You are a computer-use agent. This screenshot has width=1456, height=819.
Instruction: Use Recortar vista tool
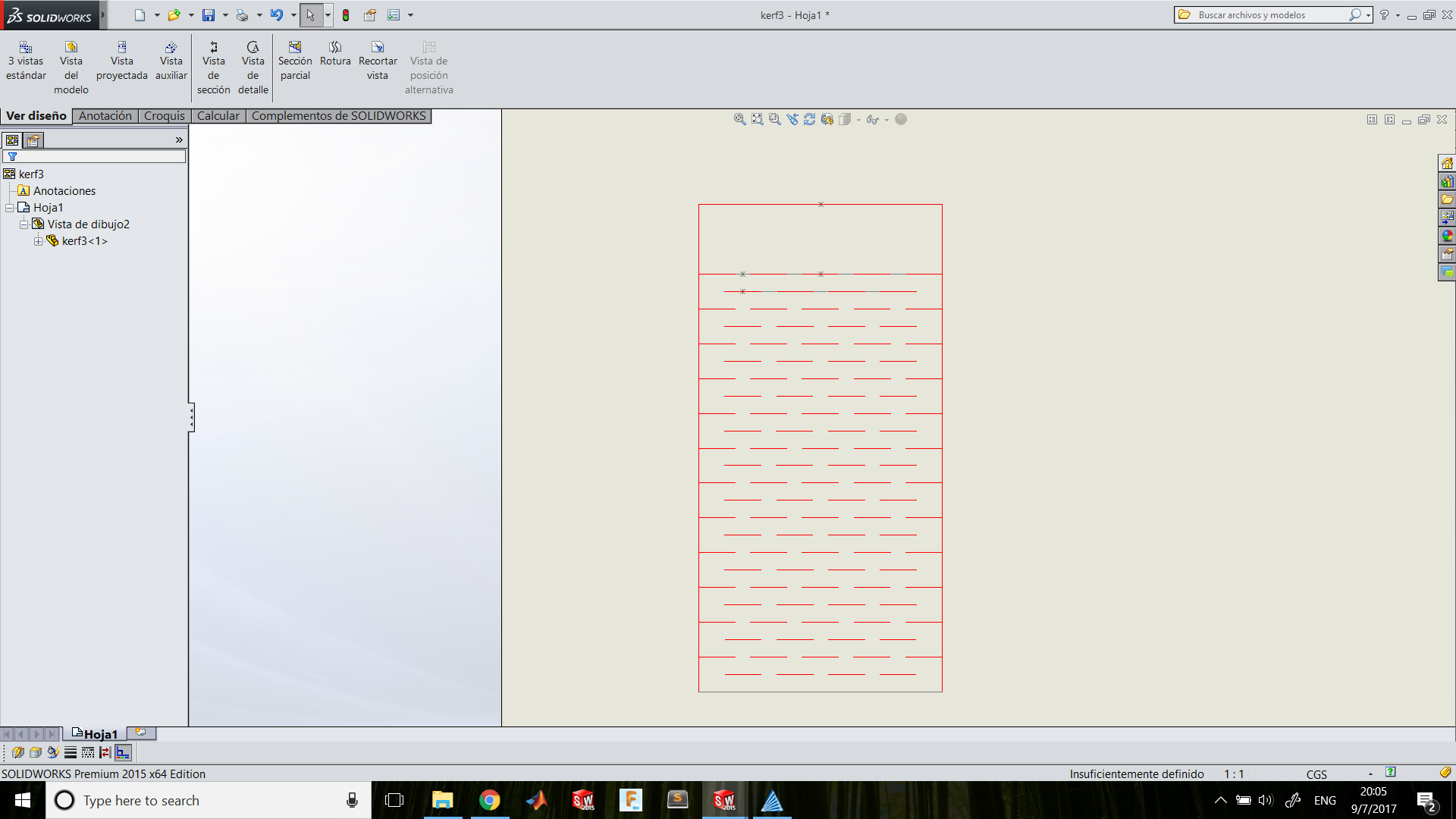378,61
